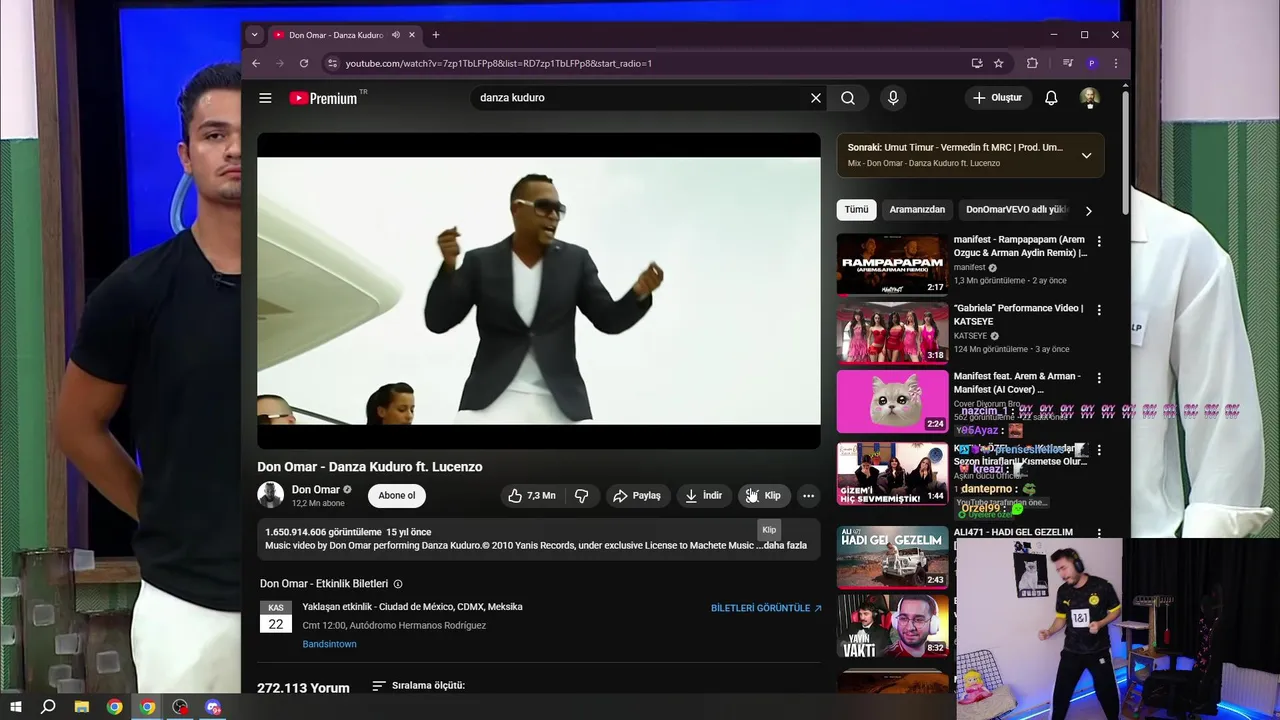Clear the danza kuduro search text

click(815, 98)
